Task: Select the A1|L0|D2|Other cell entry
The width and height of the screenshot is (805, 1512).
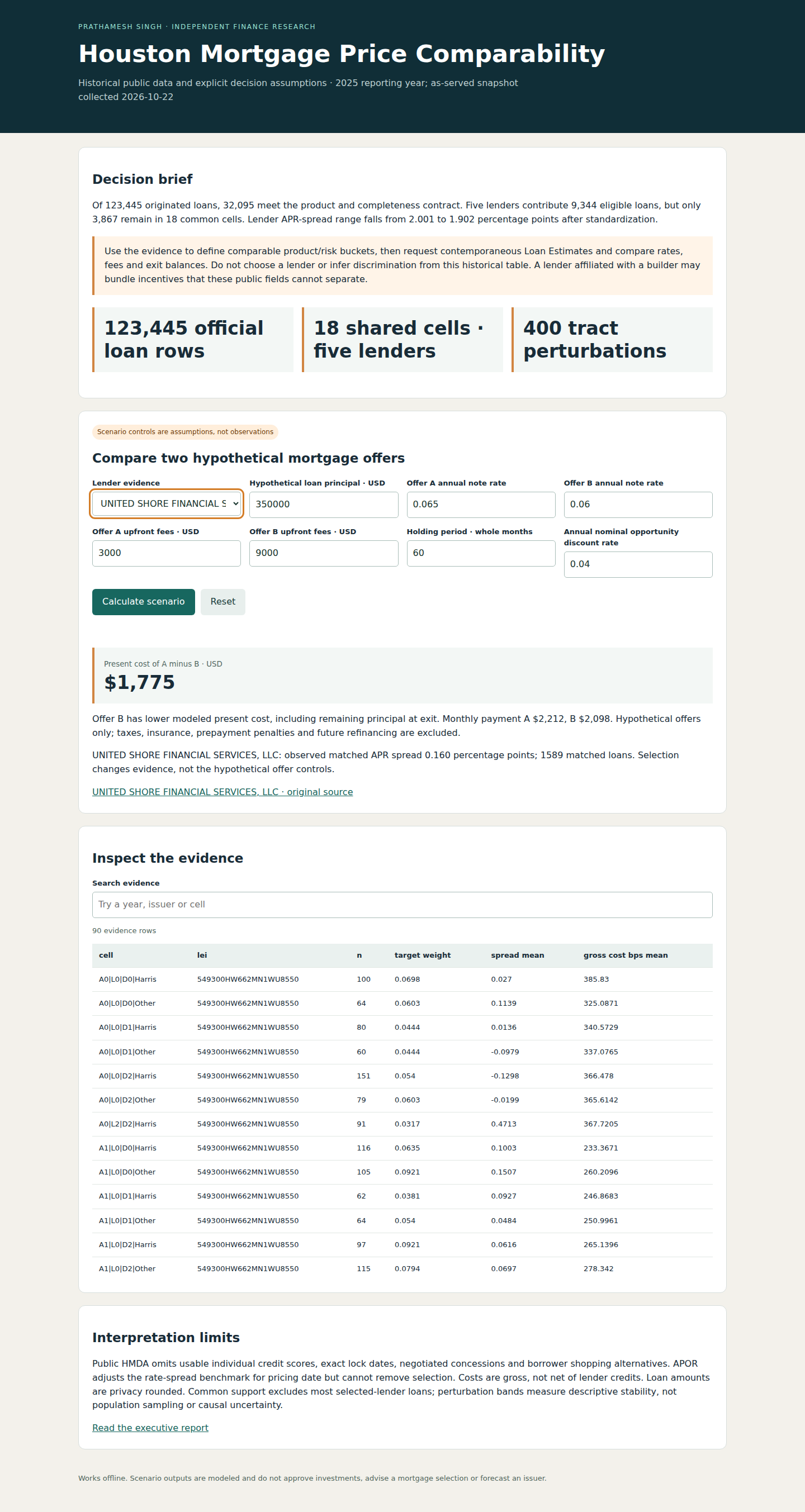Action: tap(127, 1268)
